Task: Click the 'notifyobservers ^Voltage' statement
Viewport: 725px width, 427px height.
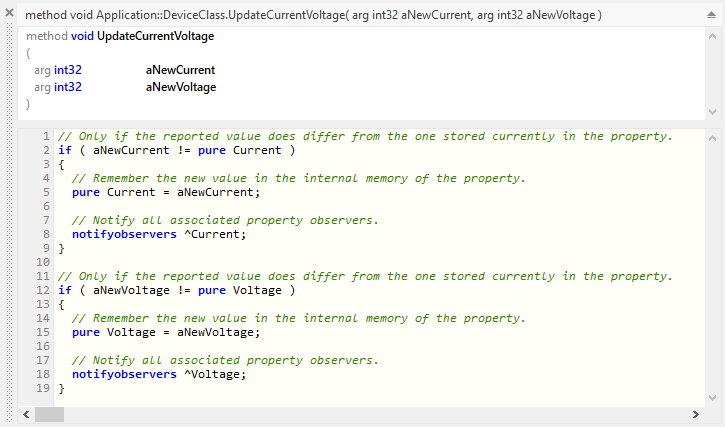Action: (x=158, y=374)
